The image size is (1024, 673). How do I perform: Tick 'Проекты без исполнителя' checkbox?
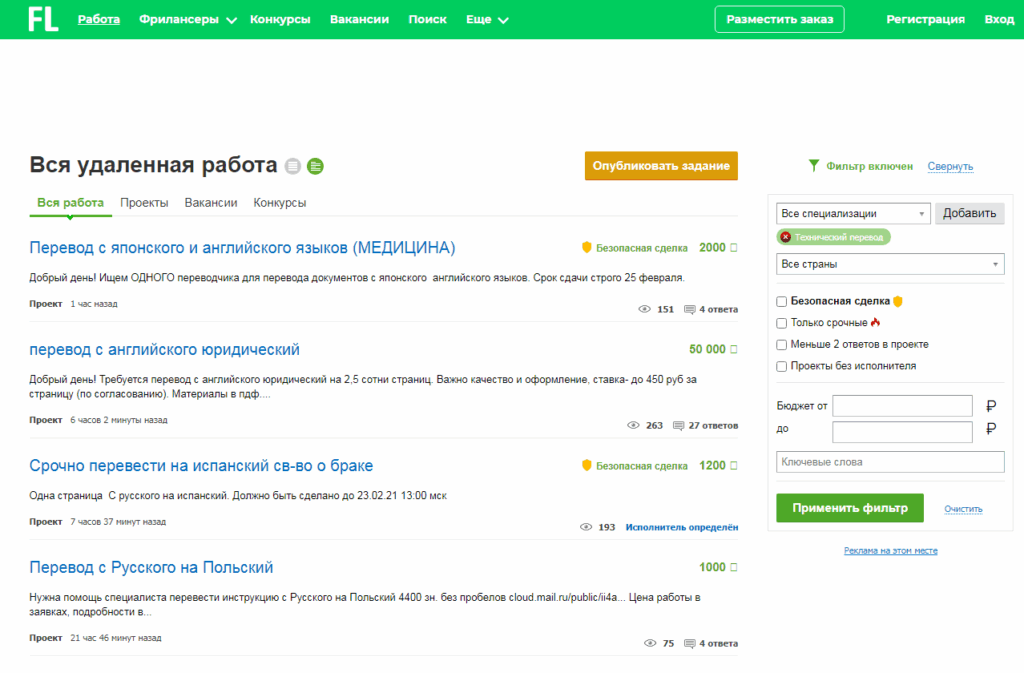click(782, 367)
